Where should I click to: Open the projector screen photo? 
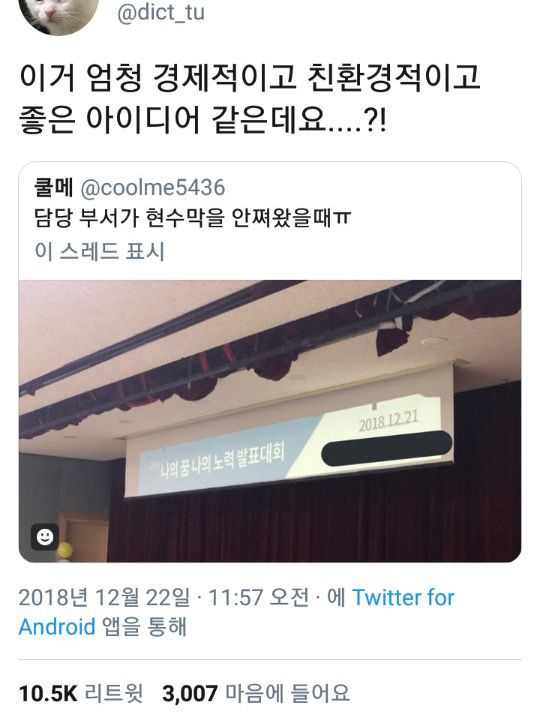pyautogui.click(x=270, y=421)
